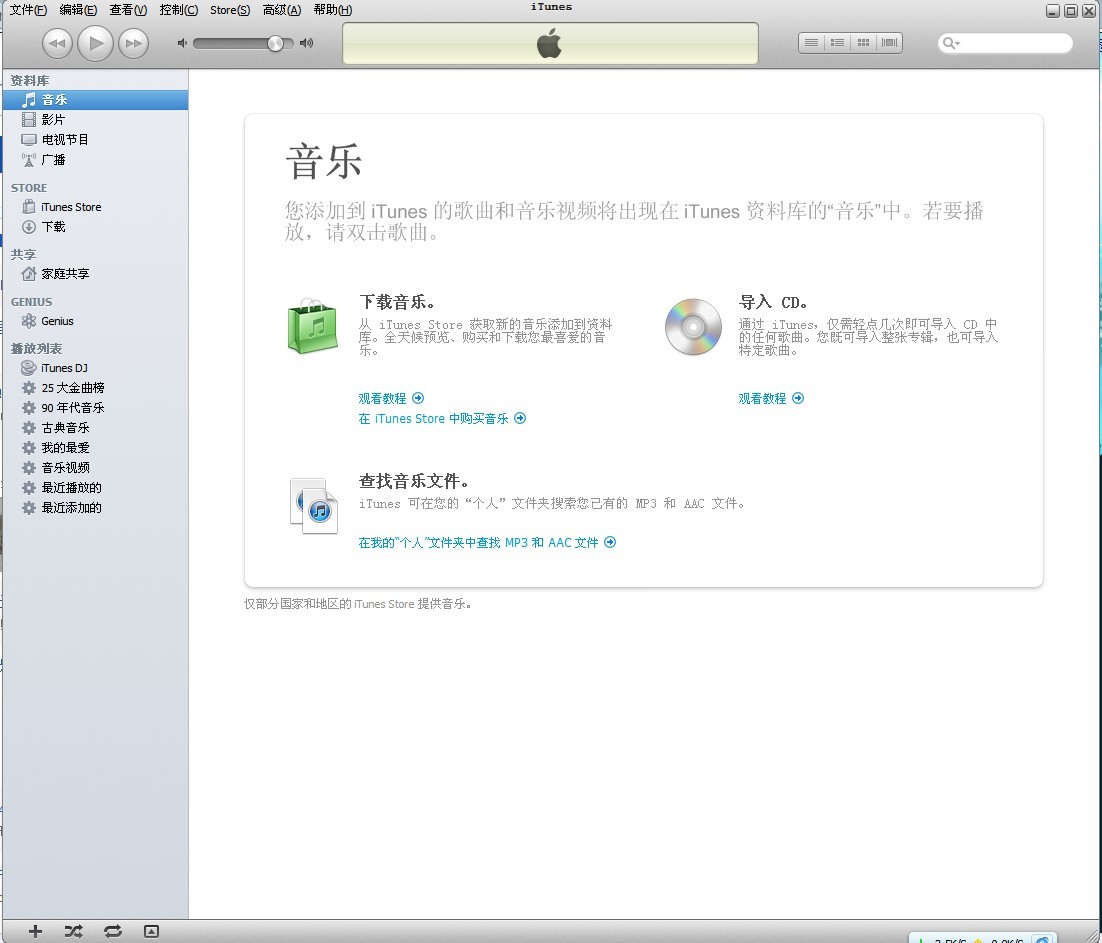Viewport: 1102px width, 943px height.
Task: Click the find MP3 and AAC files link
Action: pos(487,542)
